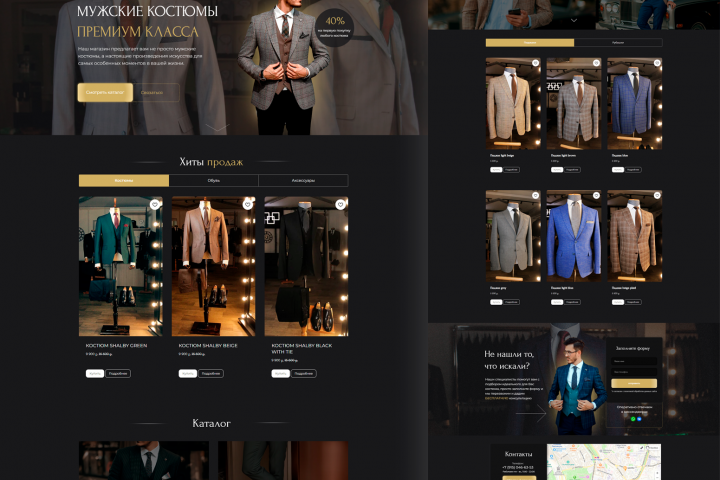Click the Каталог heading

tap(211, 423)
